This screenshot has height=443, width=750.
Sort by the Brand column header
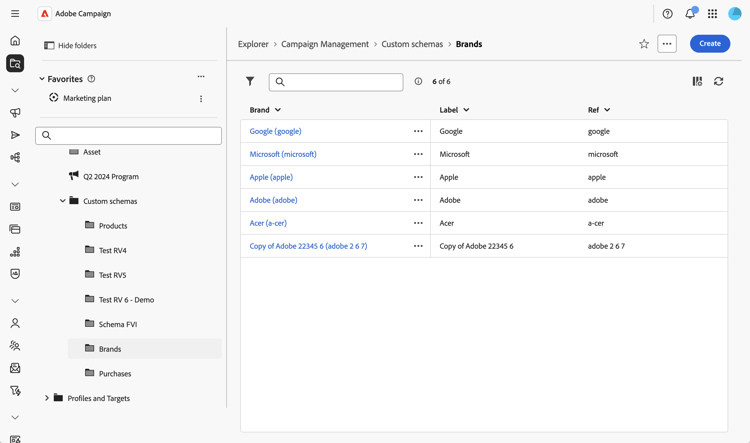265,110
